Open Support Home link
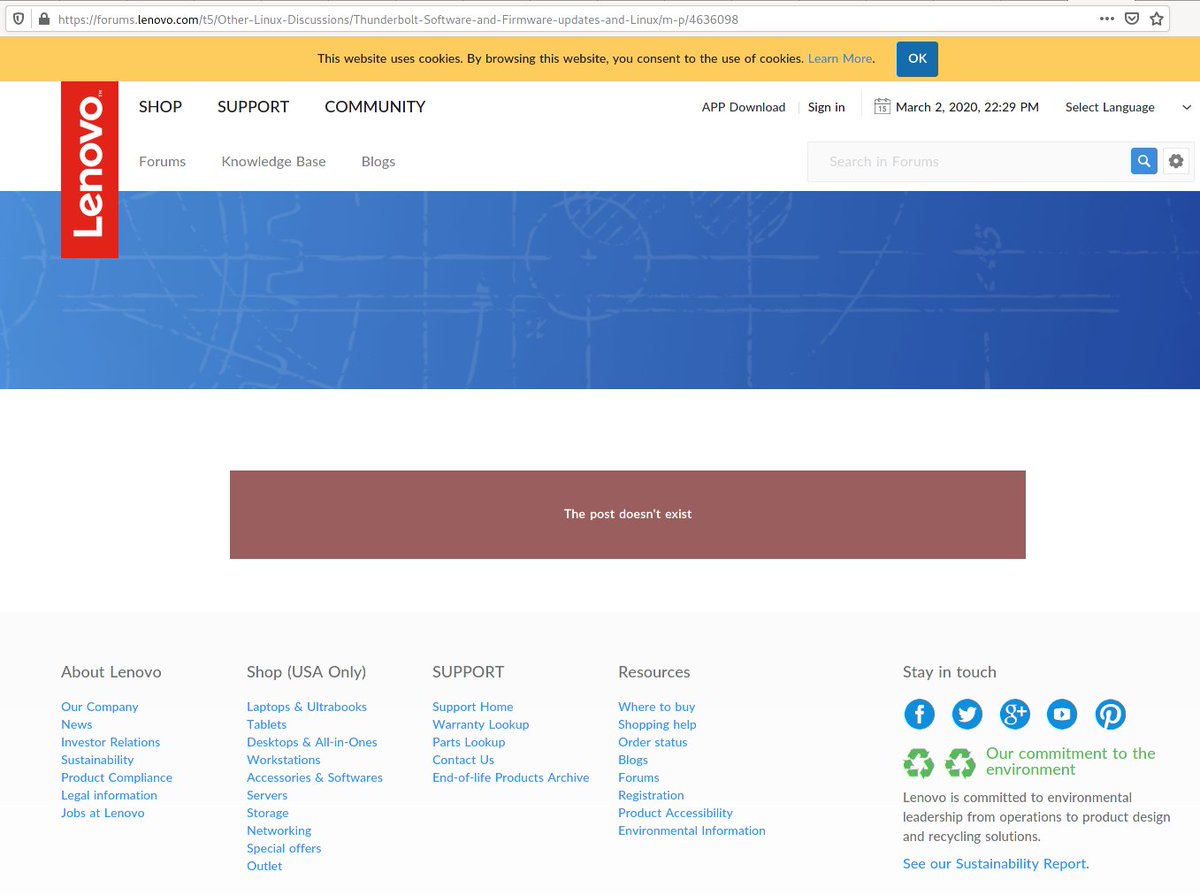 [473, 706]
